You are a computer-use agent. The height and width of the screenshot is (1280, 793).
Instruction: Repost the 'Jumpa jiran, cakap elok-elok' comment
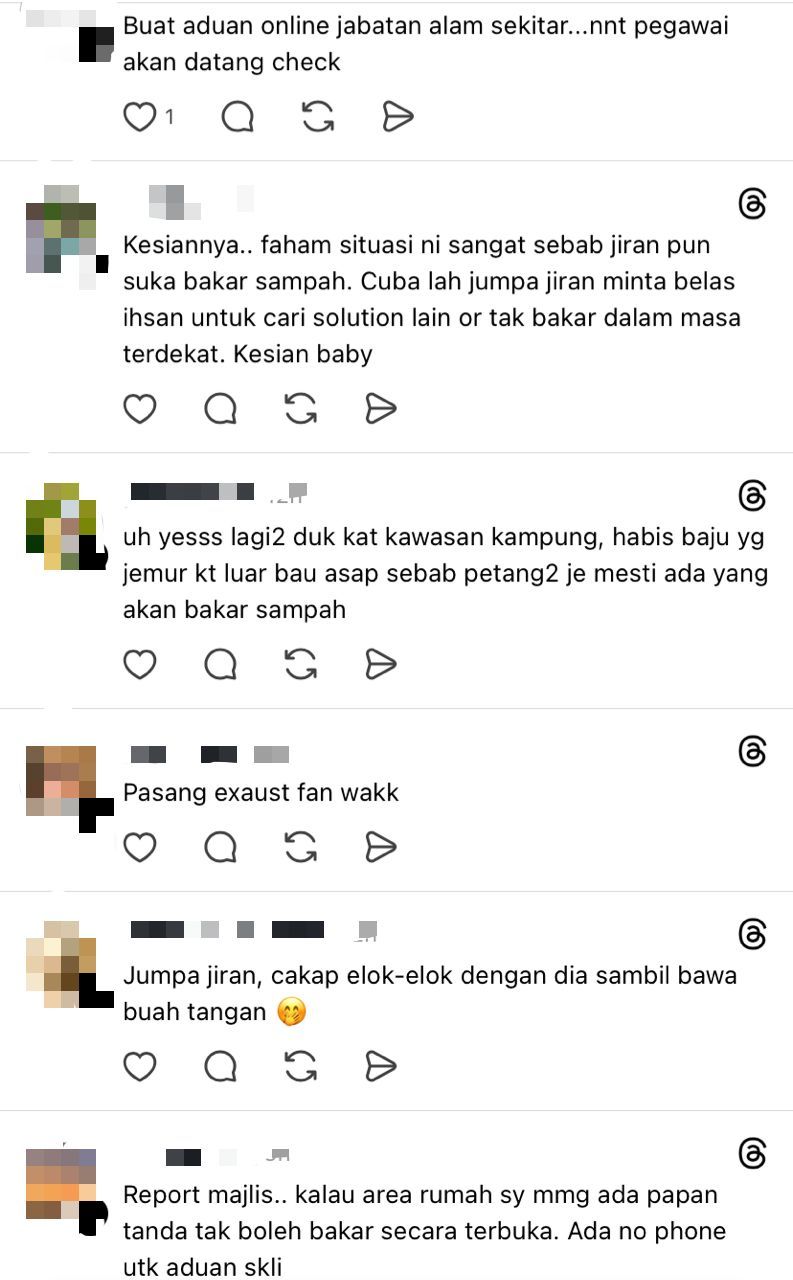point(300,1066)
